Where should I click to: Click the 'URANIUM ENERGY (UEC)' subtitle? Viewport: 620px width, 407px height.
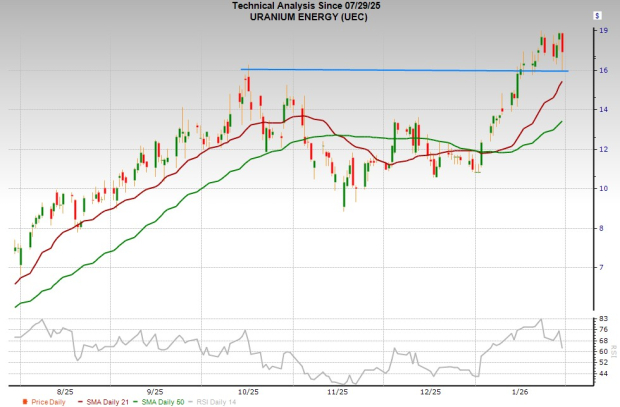(308, 17)
